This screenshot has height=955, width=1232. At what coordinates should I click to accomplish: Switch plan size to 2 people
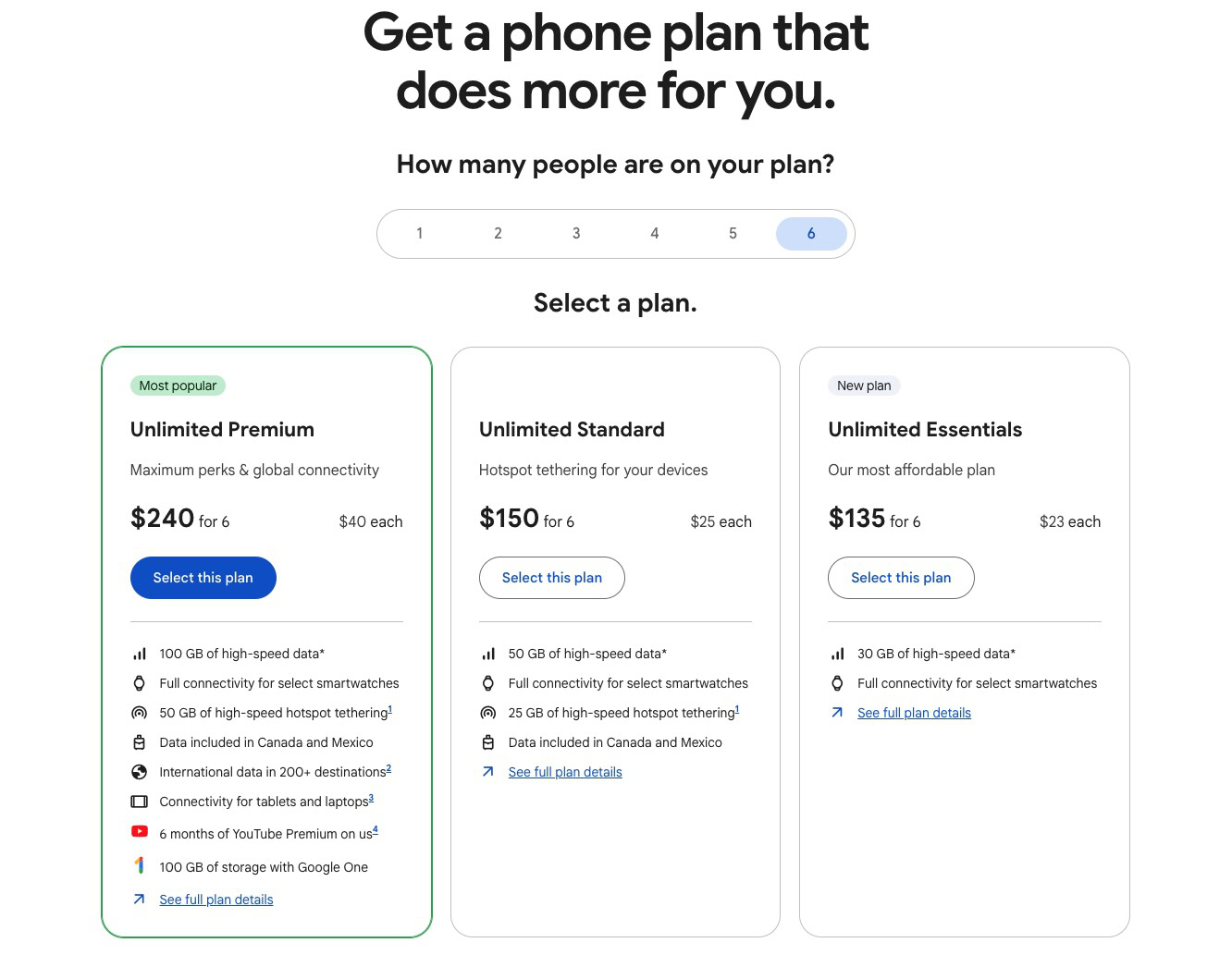(498, 233)
